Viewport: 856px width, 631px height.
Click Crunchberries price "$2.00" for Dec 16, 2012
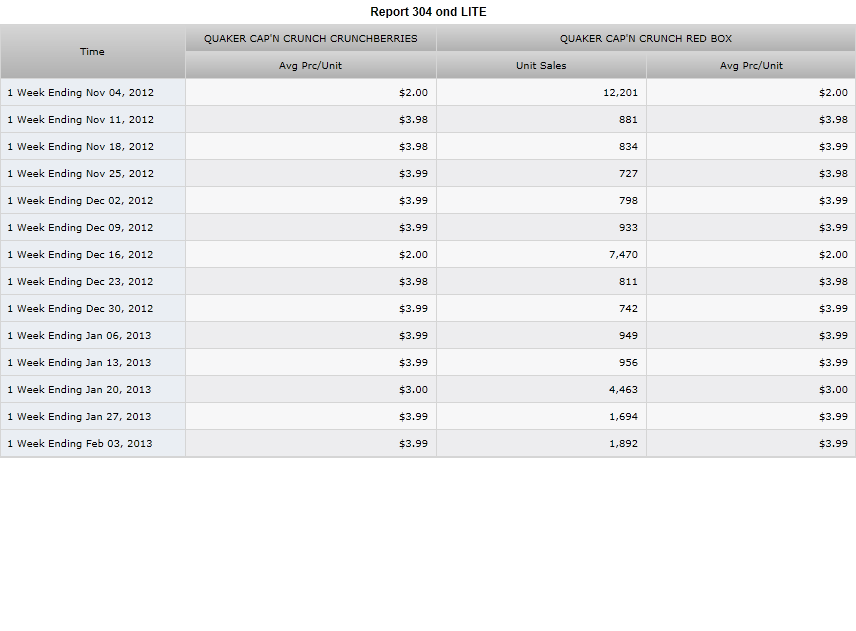click(413, 254)
